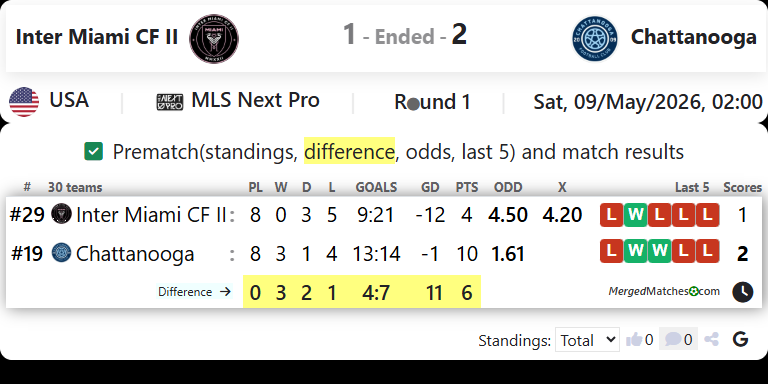This screenshot has width=768, height=384.
Task: Click the Chattanooga FC crest logo
Action: pos(595,39)
